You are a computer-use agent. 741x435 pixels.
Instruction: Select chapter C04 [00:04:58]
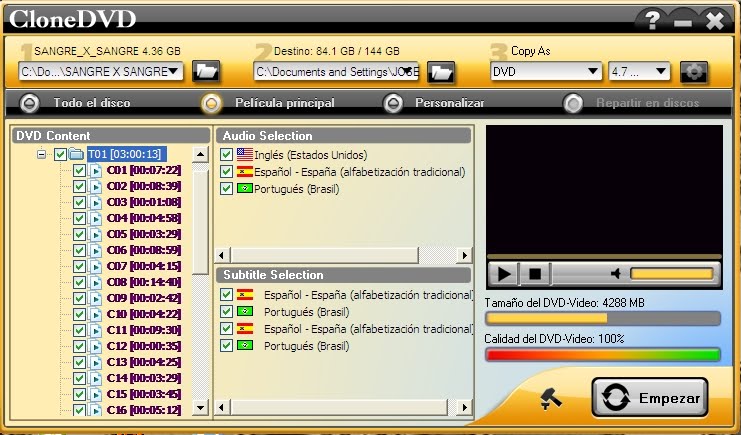(144, 218)
